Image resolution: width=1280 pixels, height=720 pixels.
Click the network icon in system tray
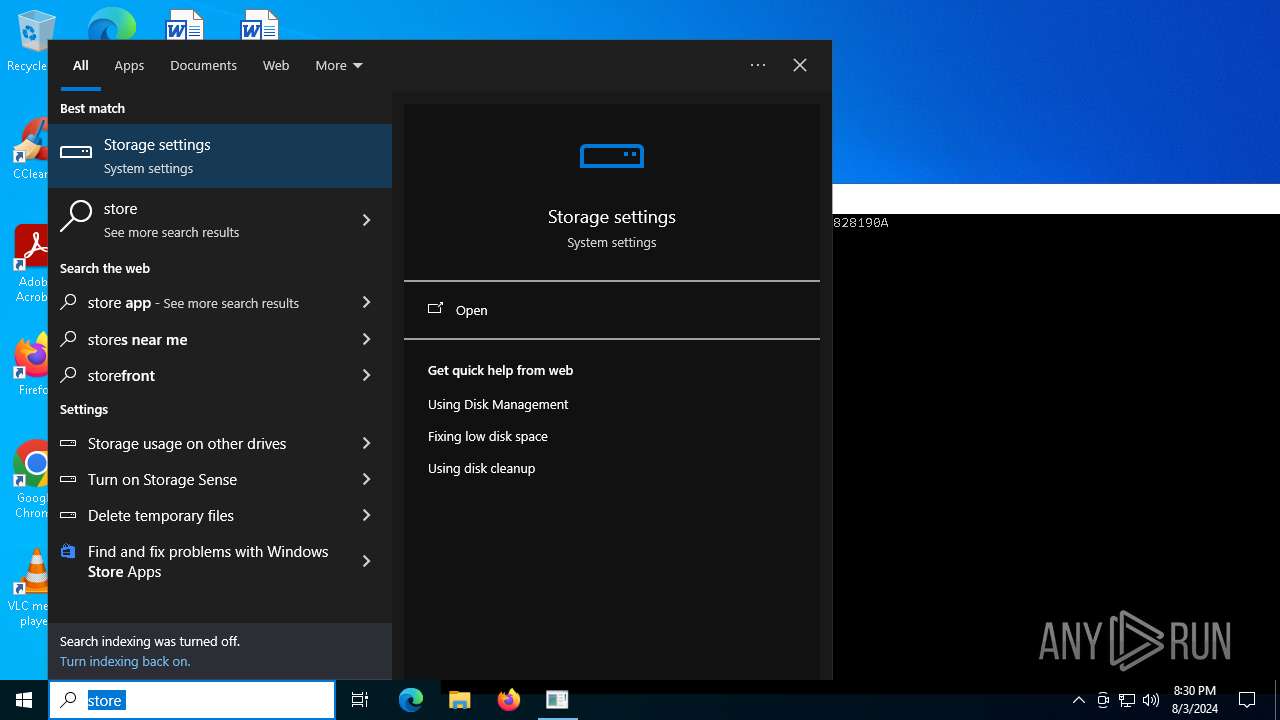[x=1127, y=700]
